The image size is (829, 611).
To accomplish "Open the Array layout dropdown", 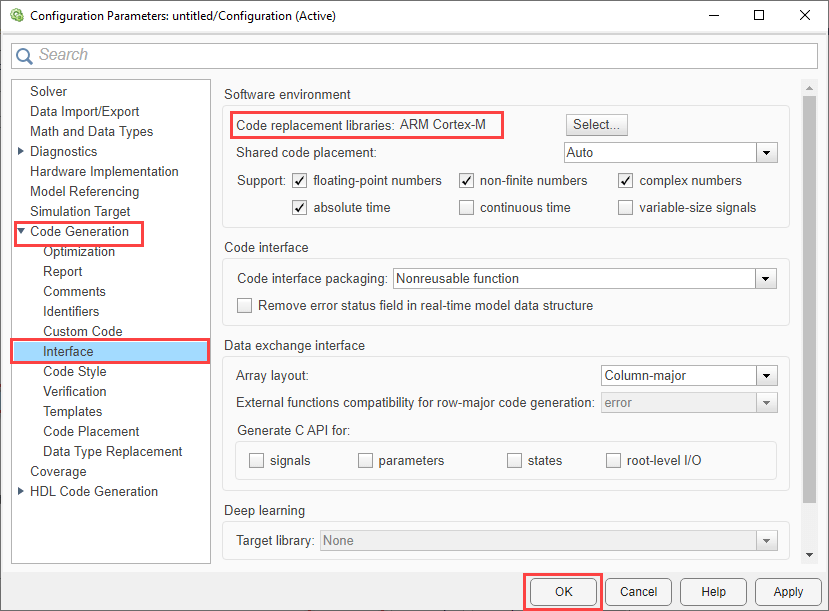I will click(766, 376).
